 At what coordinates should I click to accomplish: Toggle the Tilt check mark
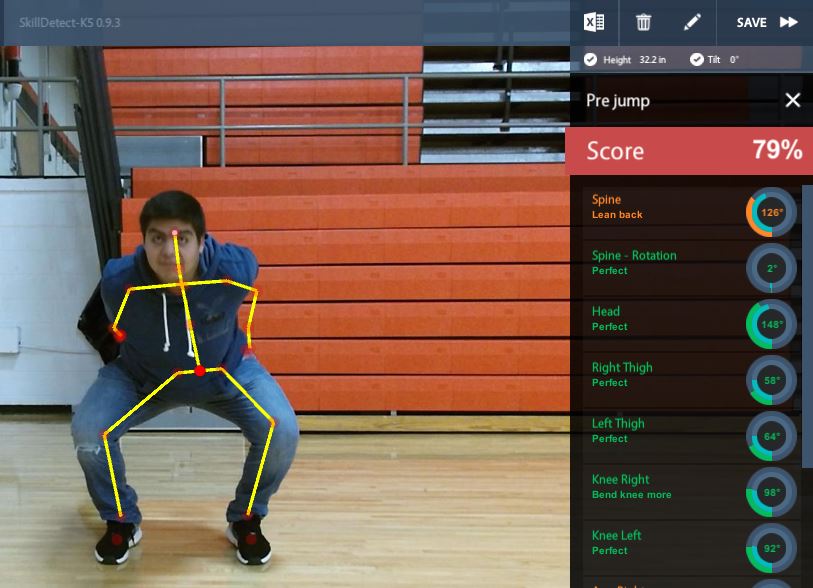pyautogui.click(x=696, y=60)
